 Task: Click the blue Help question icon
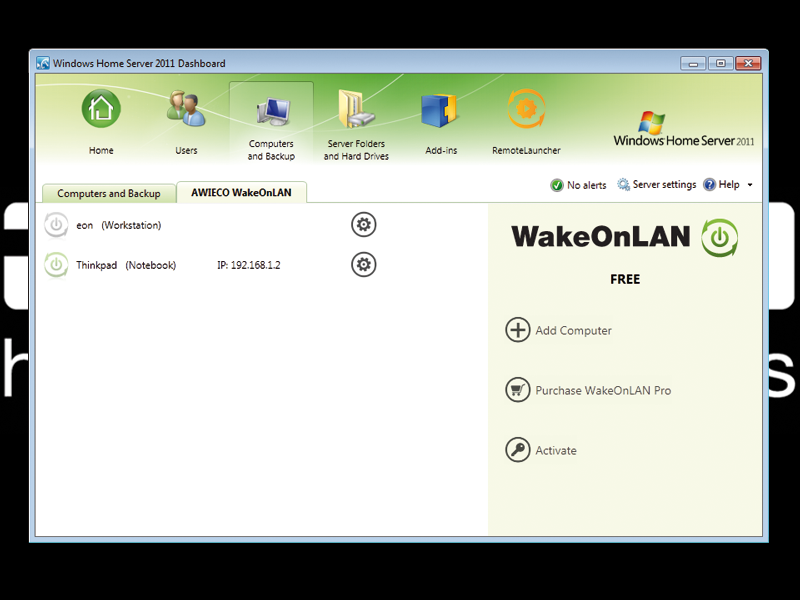pyautogui.click(x=709, y=185)
